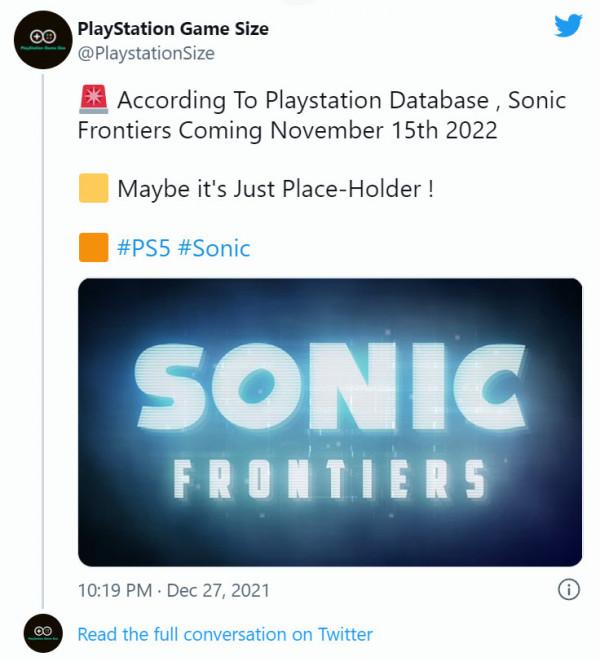
Task: Open the PlayStation Game Size display name
Action: point(172,29)
